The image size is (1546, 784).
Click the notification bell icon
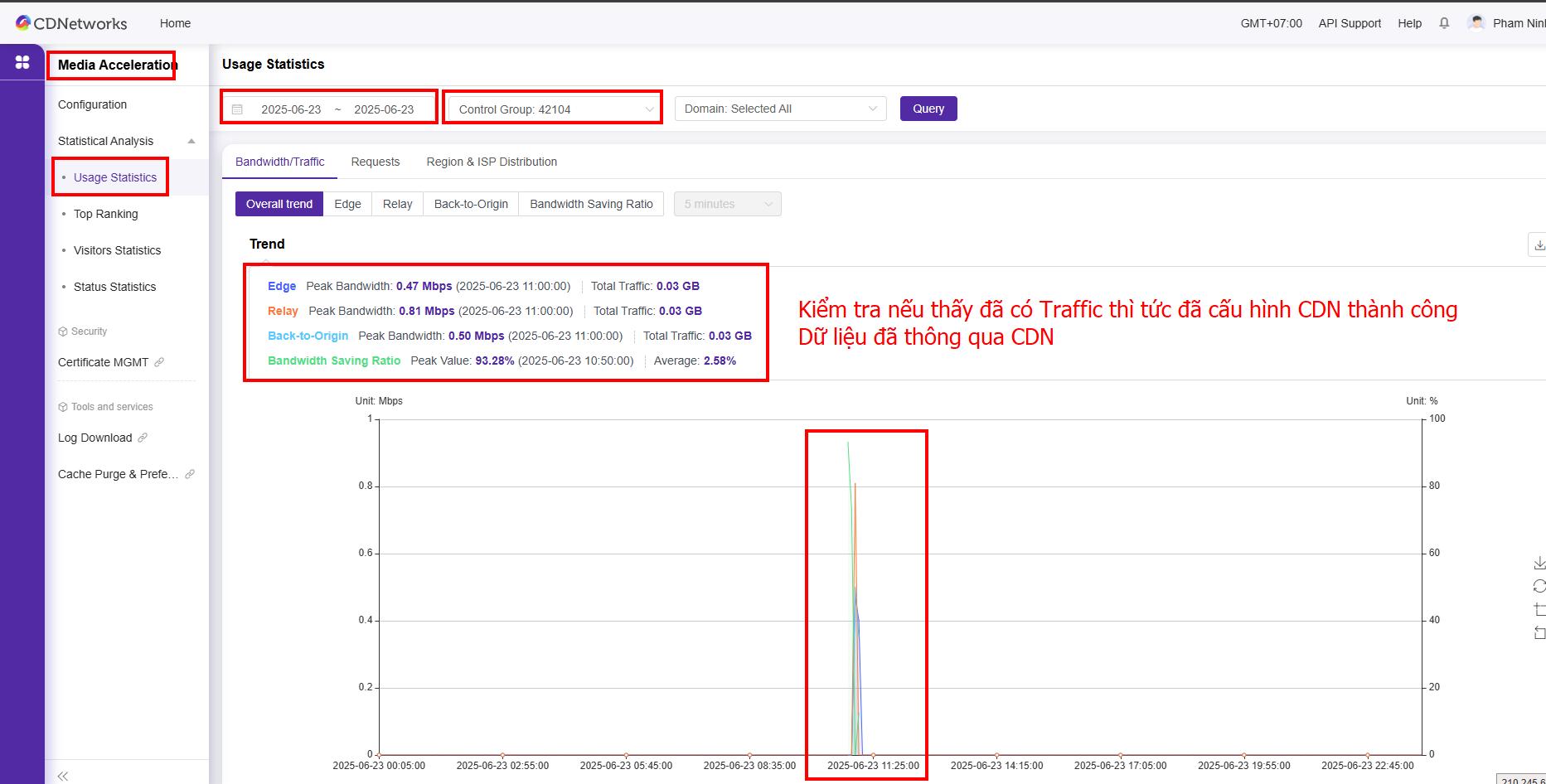pyautogui.click(x=1444, y=23)
